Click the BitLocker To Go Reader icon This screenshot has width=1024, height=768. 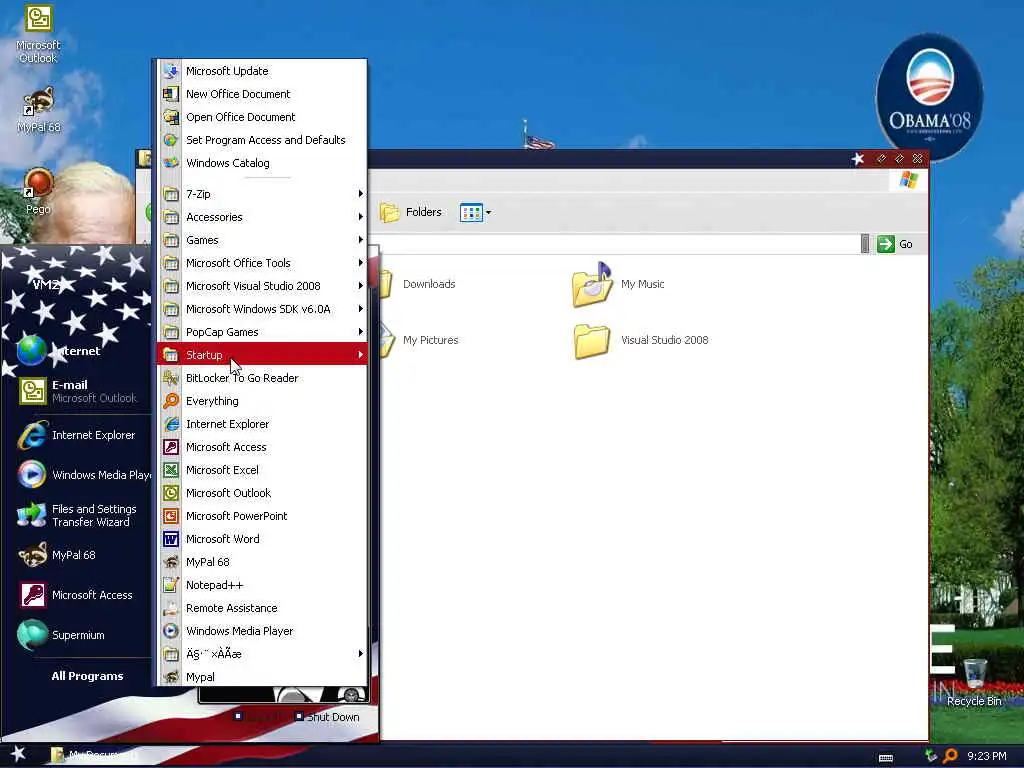[171, 377]
